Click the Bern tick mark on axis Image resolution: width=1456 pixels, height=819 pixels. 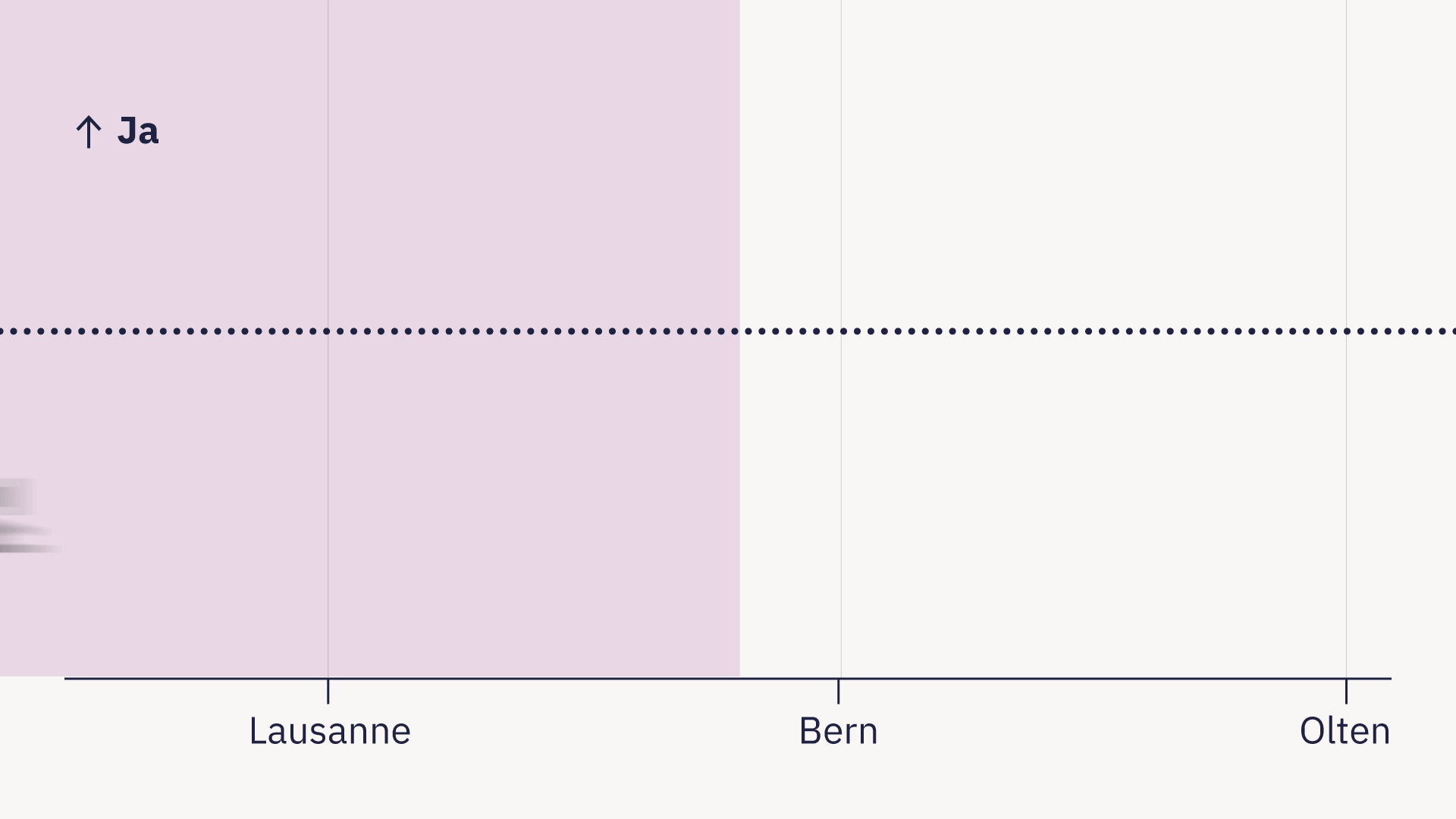[838, 691]
